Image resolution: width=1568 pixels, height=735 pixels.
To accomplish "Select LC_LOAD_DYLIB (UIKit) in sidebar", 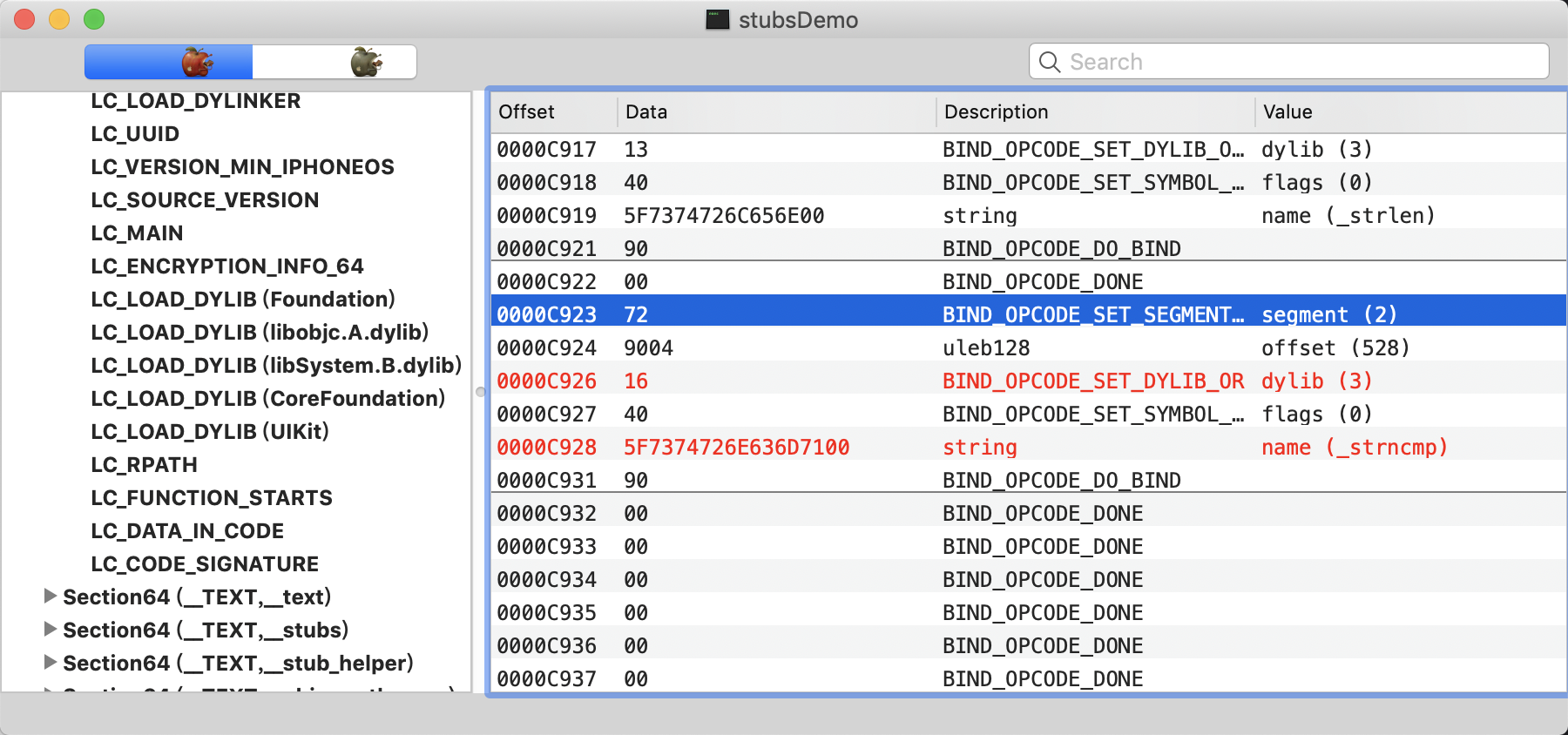I will point(210,432).
